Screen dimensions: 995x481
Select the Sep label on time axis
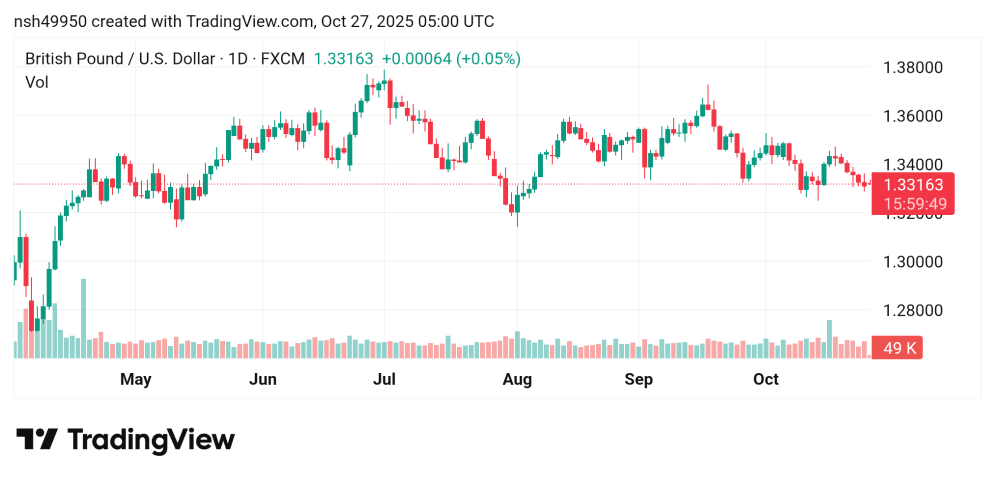(638, 380)
